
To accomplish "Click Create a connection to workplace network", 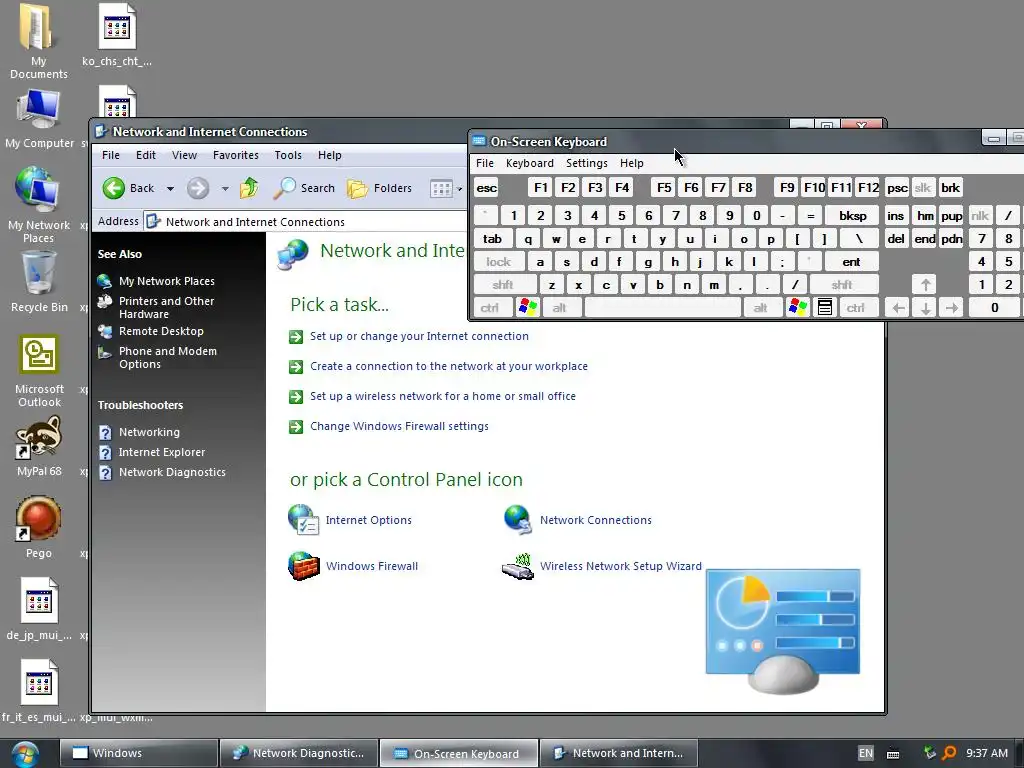I will tap(449, 366).
